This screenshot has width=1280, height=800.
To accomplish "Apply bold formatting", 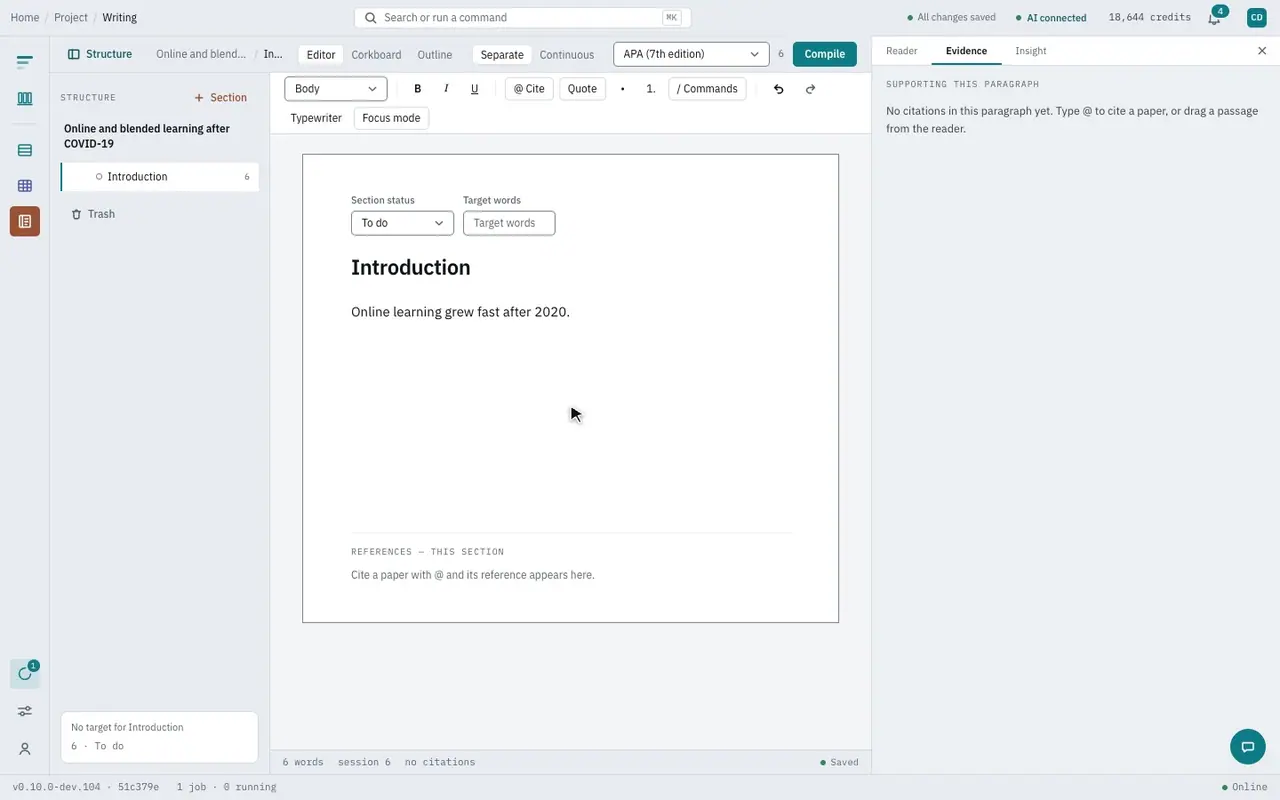I will point(418,89).
